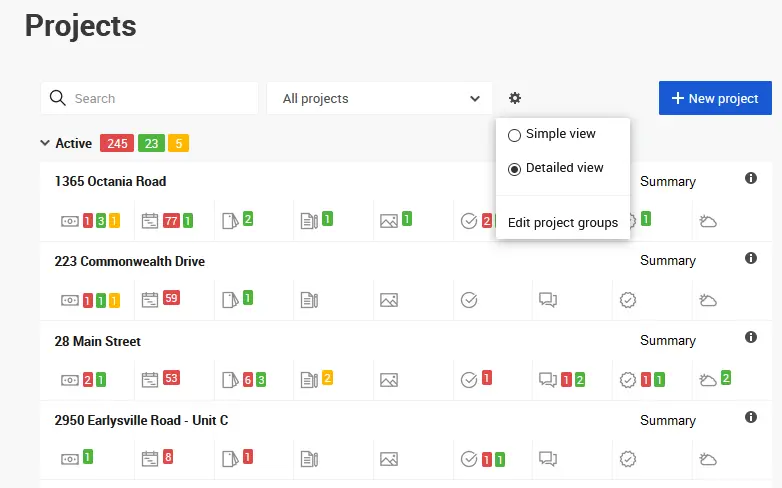Open schedule calendar icon for 28 Main Street
The width and height of the screenshot is (782, 488).
click(x=150, y=380)
